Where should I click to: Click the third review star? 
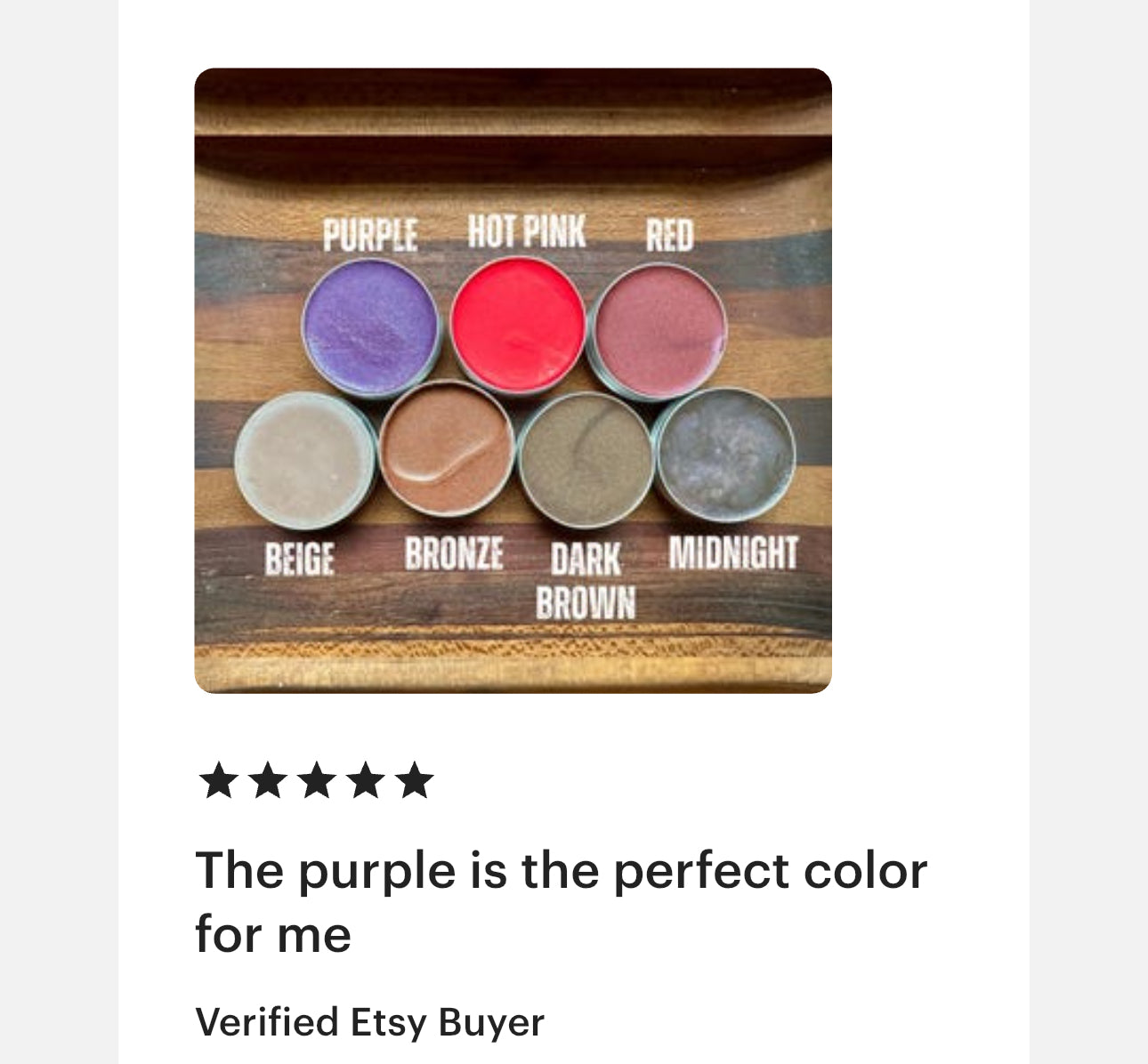click(x=316, y=781)
